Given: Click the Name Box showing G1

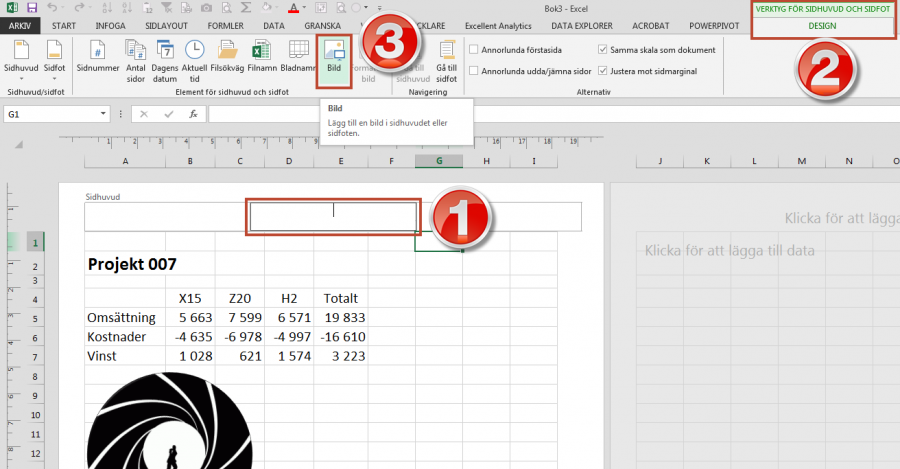Looking at the screenshot, I should [x=51, y=114].
